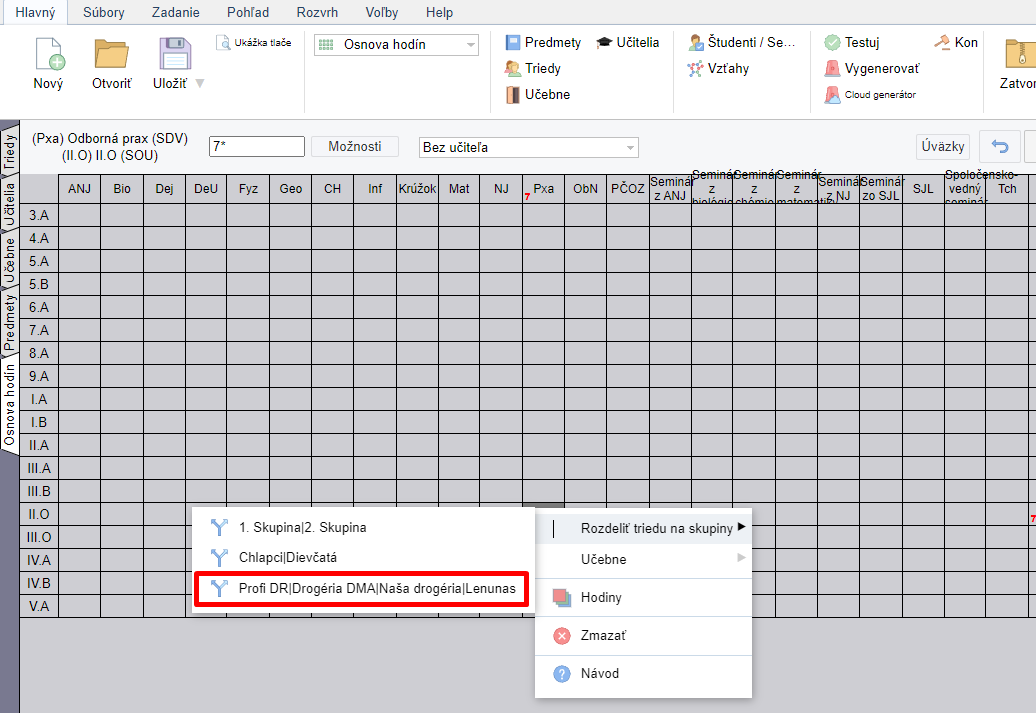Open the Triedy classes list
Image resolution: width=1036 pixels, height=713 pixels.
pos(533,68)
